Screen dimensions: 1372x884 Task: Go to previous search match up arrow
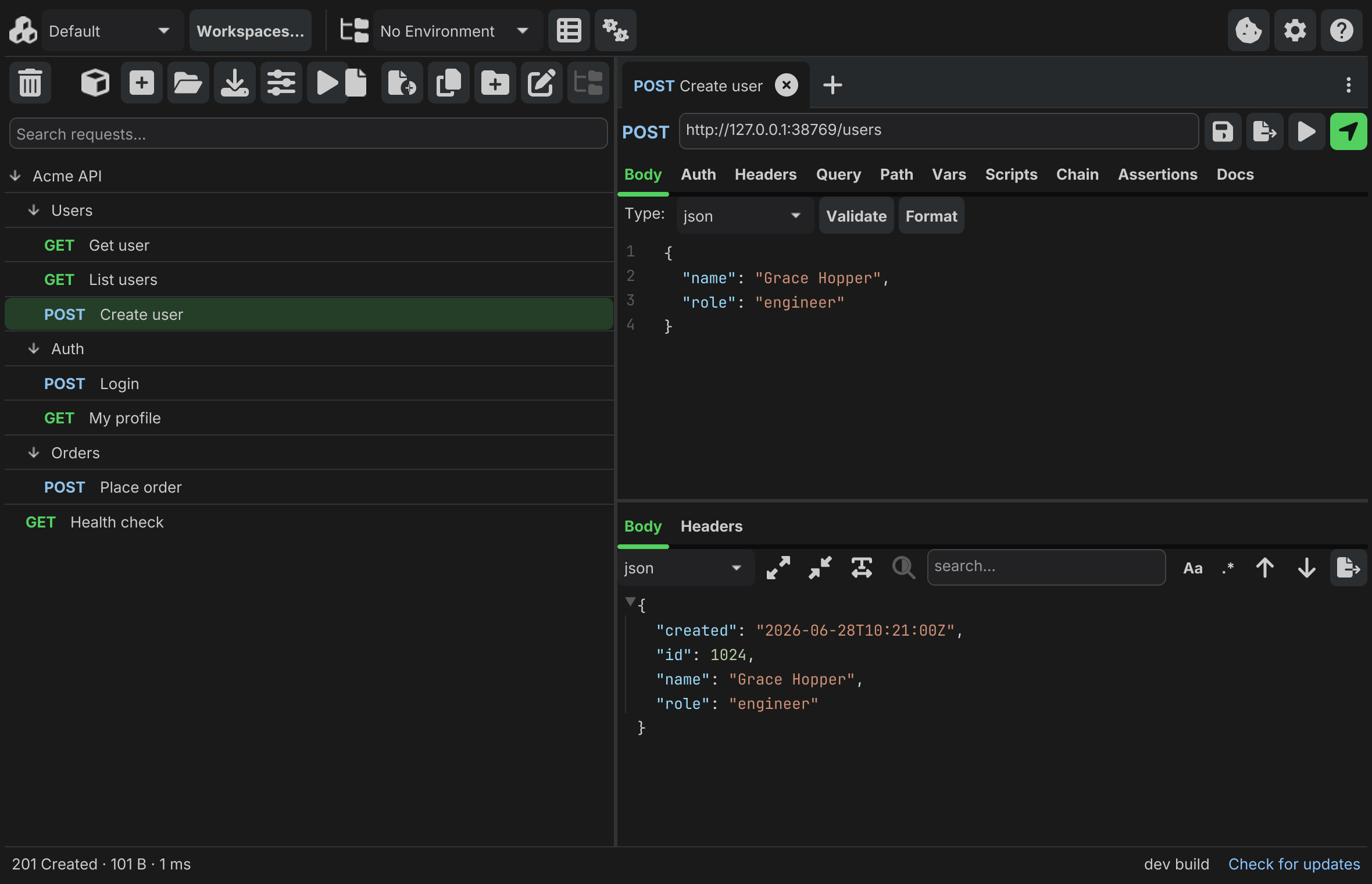pyautogui.click(x=1264, y=568)
